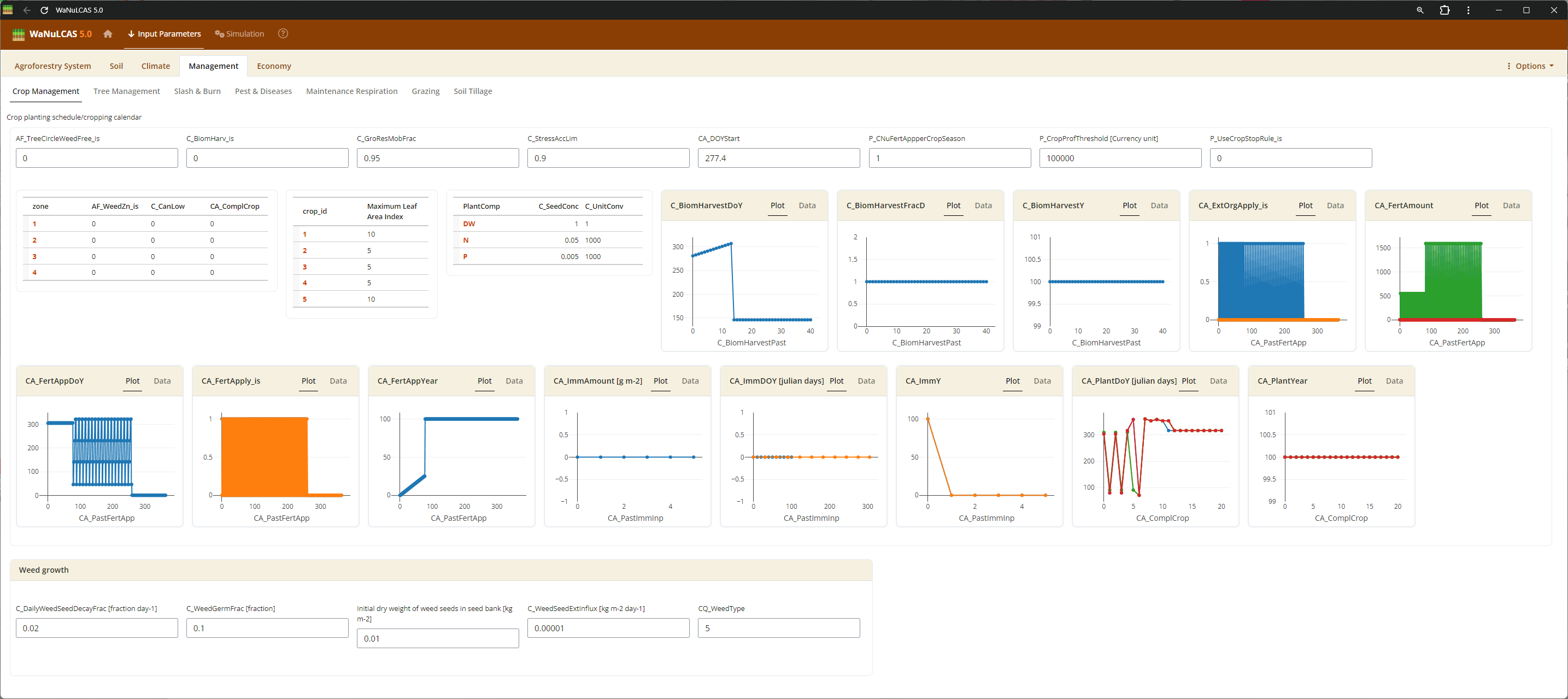Show Data for CA_PlantYear panel
Viewport: 1568px width, 699px height.
click(1394, 381)
